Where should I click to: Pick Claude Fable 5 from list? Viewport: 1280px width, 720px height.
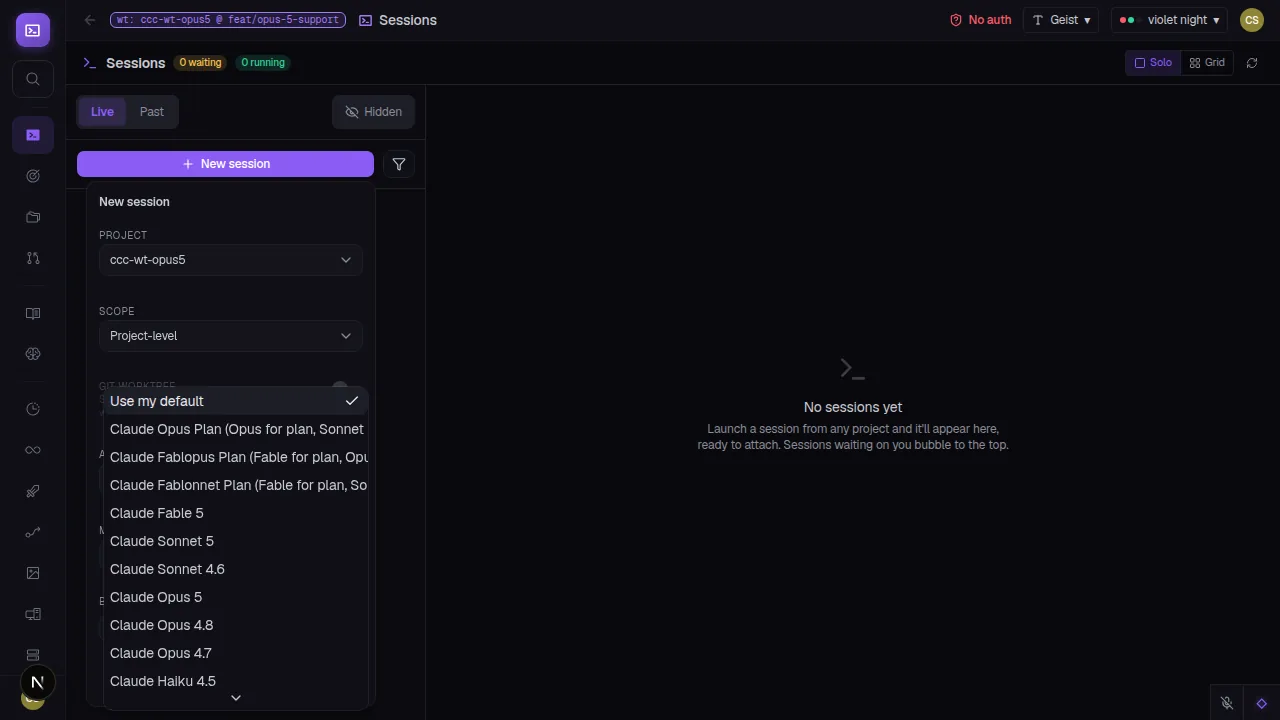pyautogui.click(x=236, y=513)
